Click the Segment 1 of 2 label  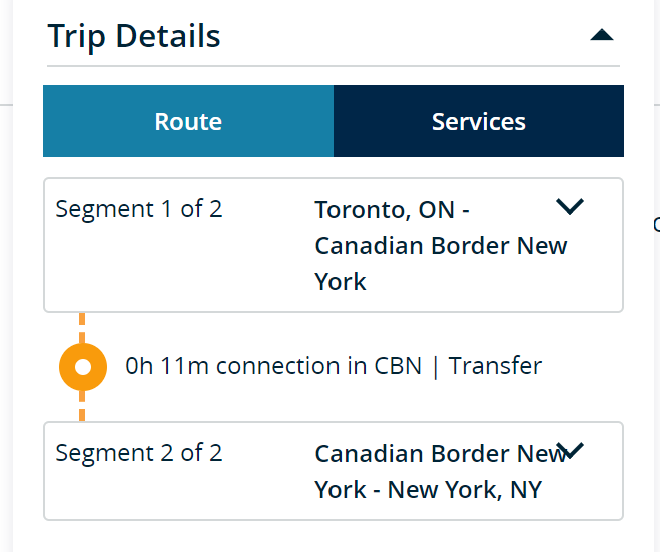(139, 209)
